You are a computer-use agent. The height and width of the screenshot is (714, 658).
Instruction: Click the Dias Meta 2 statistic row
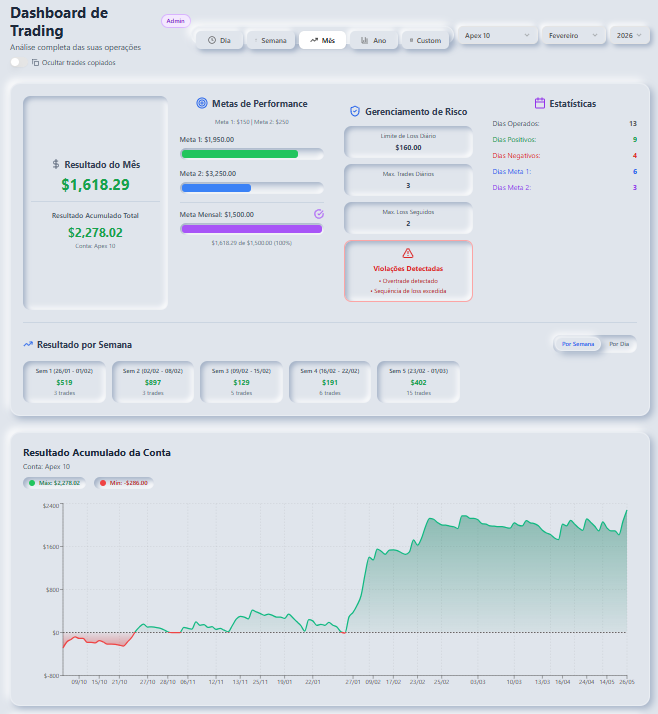[x=565, y=188]
